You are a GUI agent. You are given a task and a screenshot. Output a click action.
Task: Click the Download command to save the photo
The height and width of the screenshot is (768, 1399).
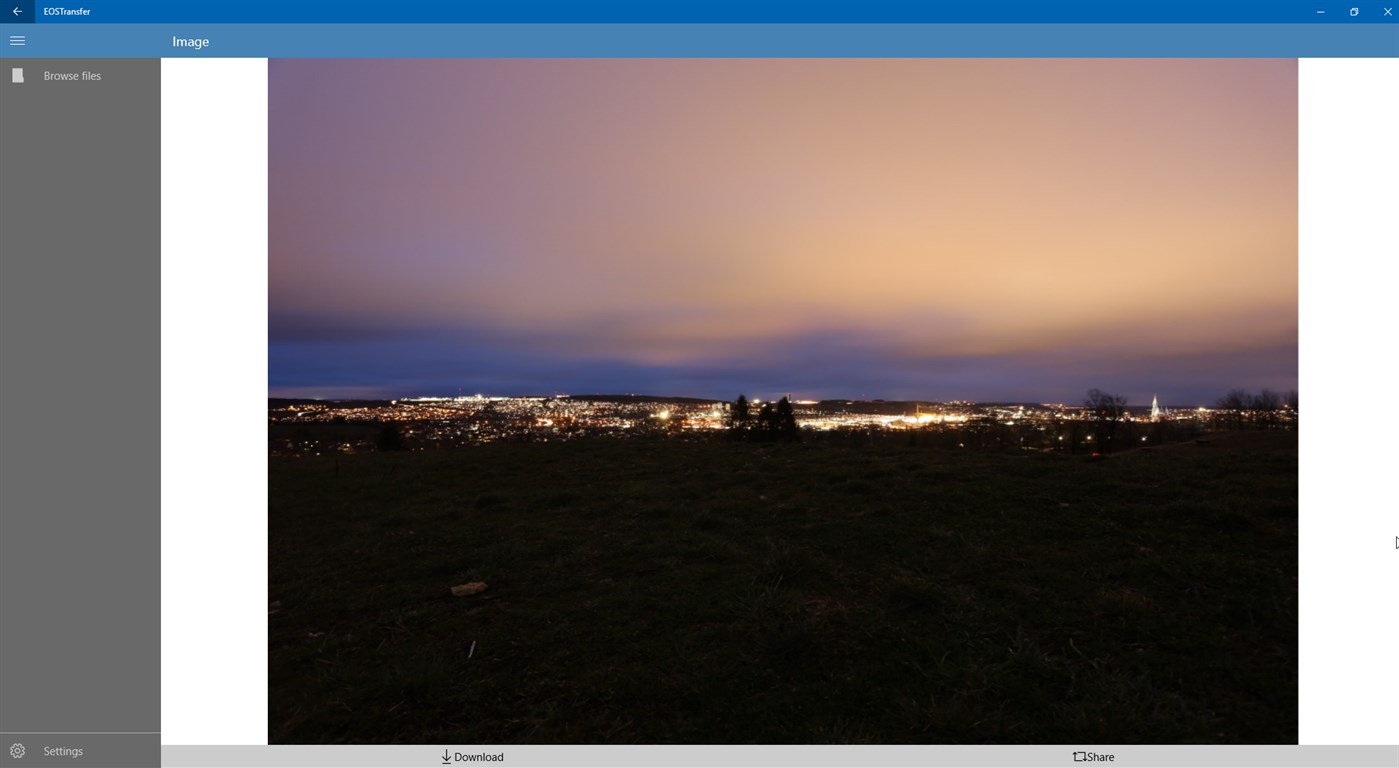point(472,757)
